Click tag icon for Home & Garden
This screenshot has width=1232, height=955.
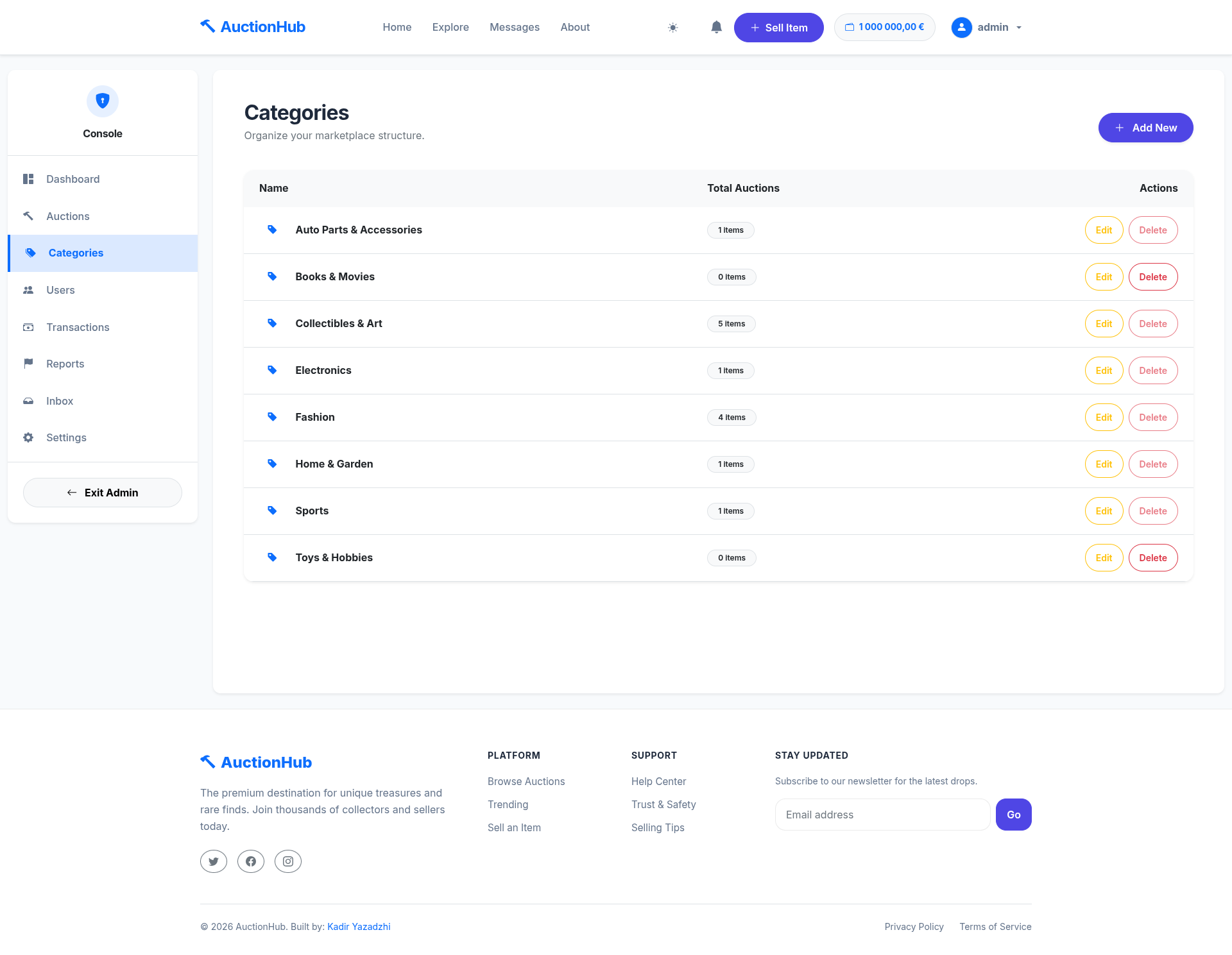click(272, 464)
